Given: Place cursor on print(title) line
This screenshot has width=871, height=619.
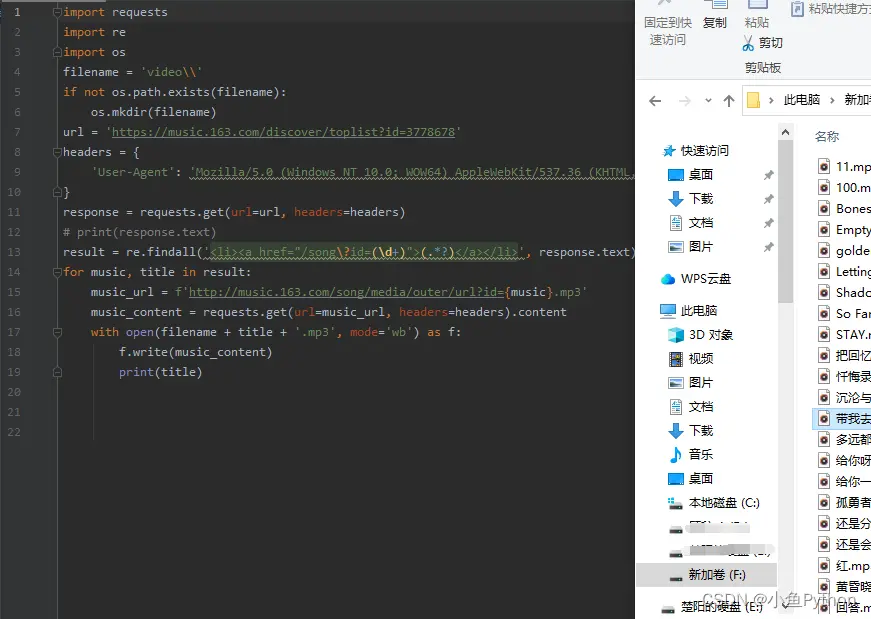Looking at the screenshot, I should [x=161, y=372].
